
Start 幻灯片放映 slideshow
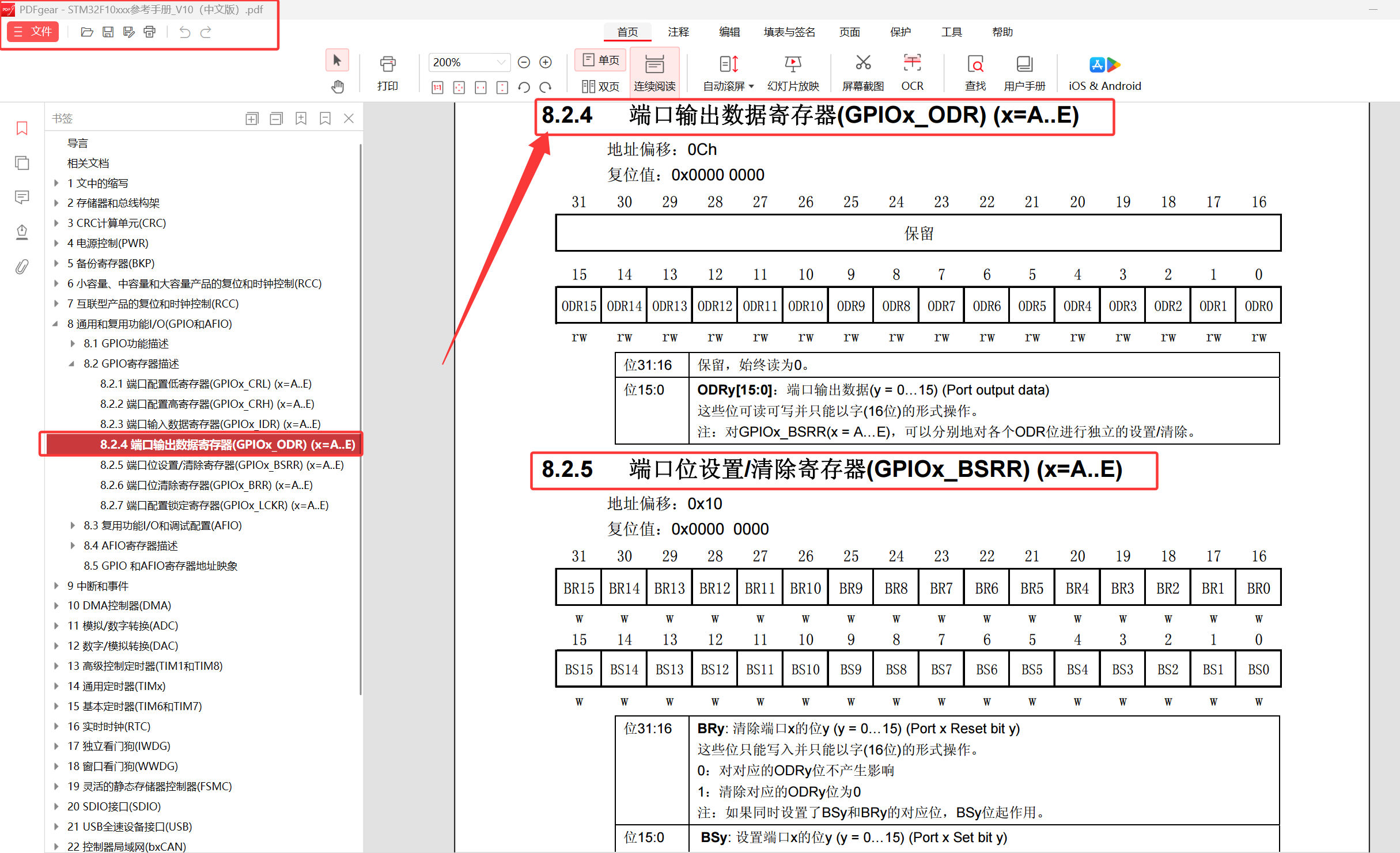793,74
